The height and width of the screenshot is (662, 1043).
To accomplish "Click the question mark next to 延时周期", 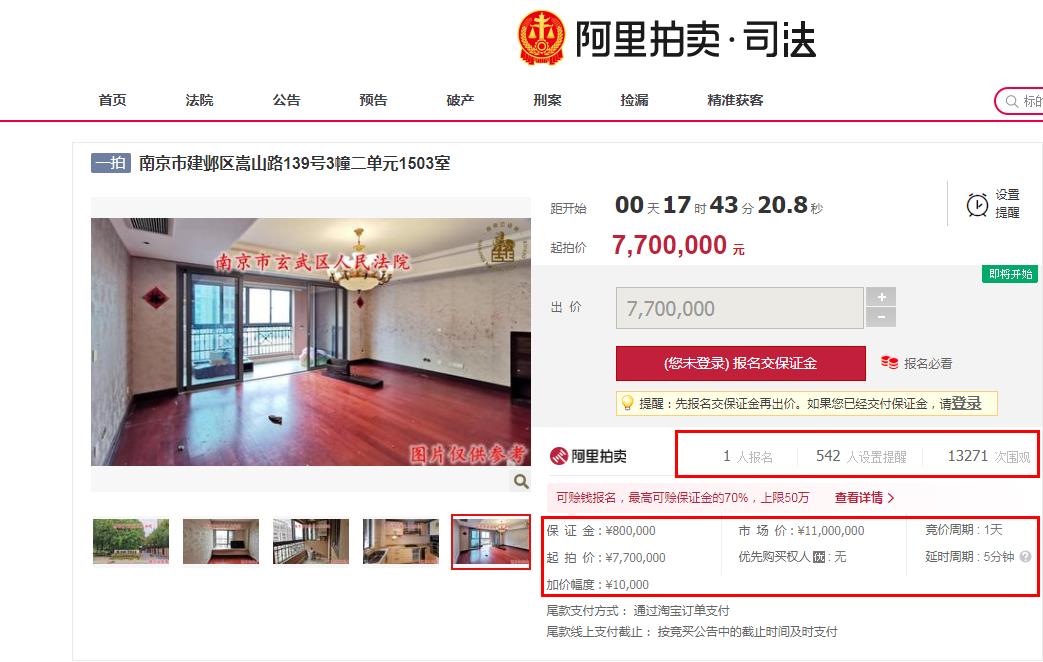I will point(1025,556).
